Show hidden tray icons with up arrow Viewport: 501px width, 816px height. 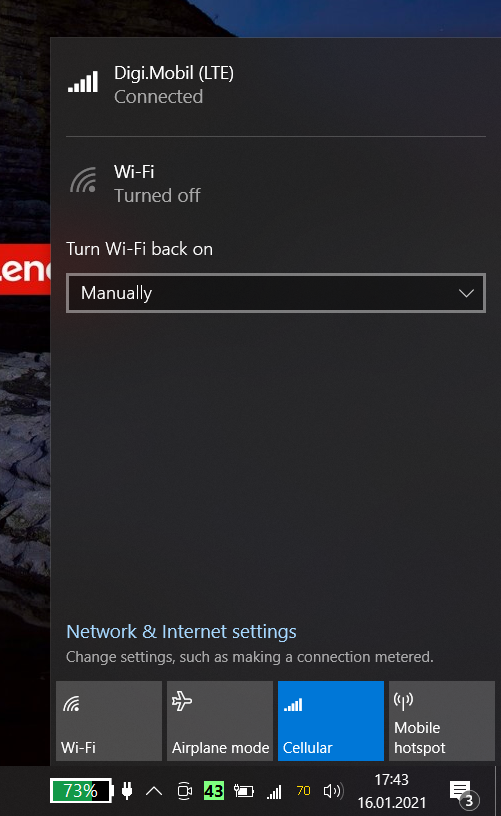154,791
